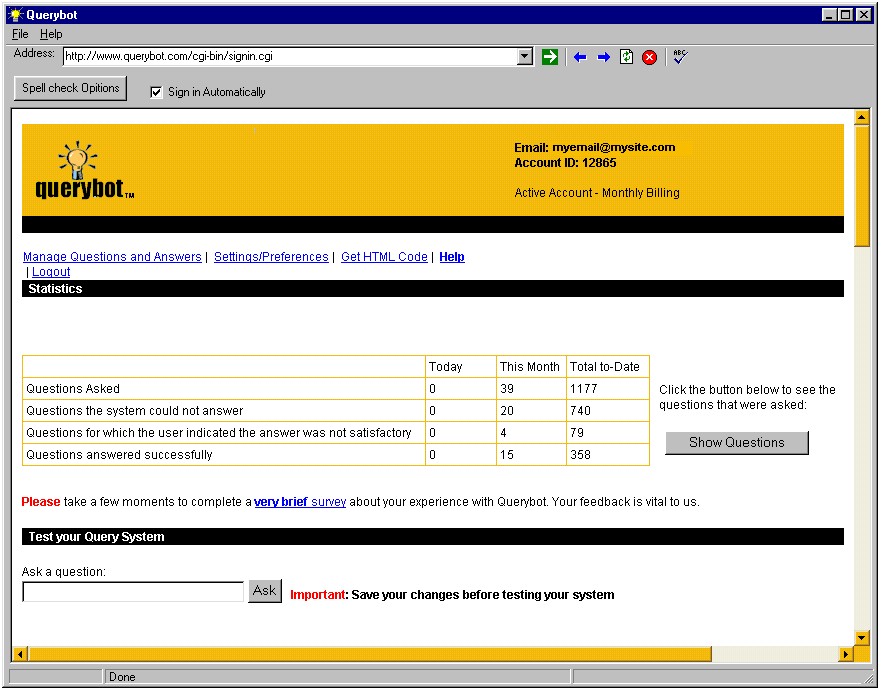Image resolution: width=881 pixels, height=689 pixels.
Task: Click into the Address URL field
Action: click(290, 56)
